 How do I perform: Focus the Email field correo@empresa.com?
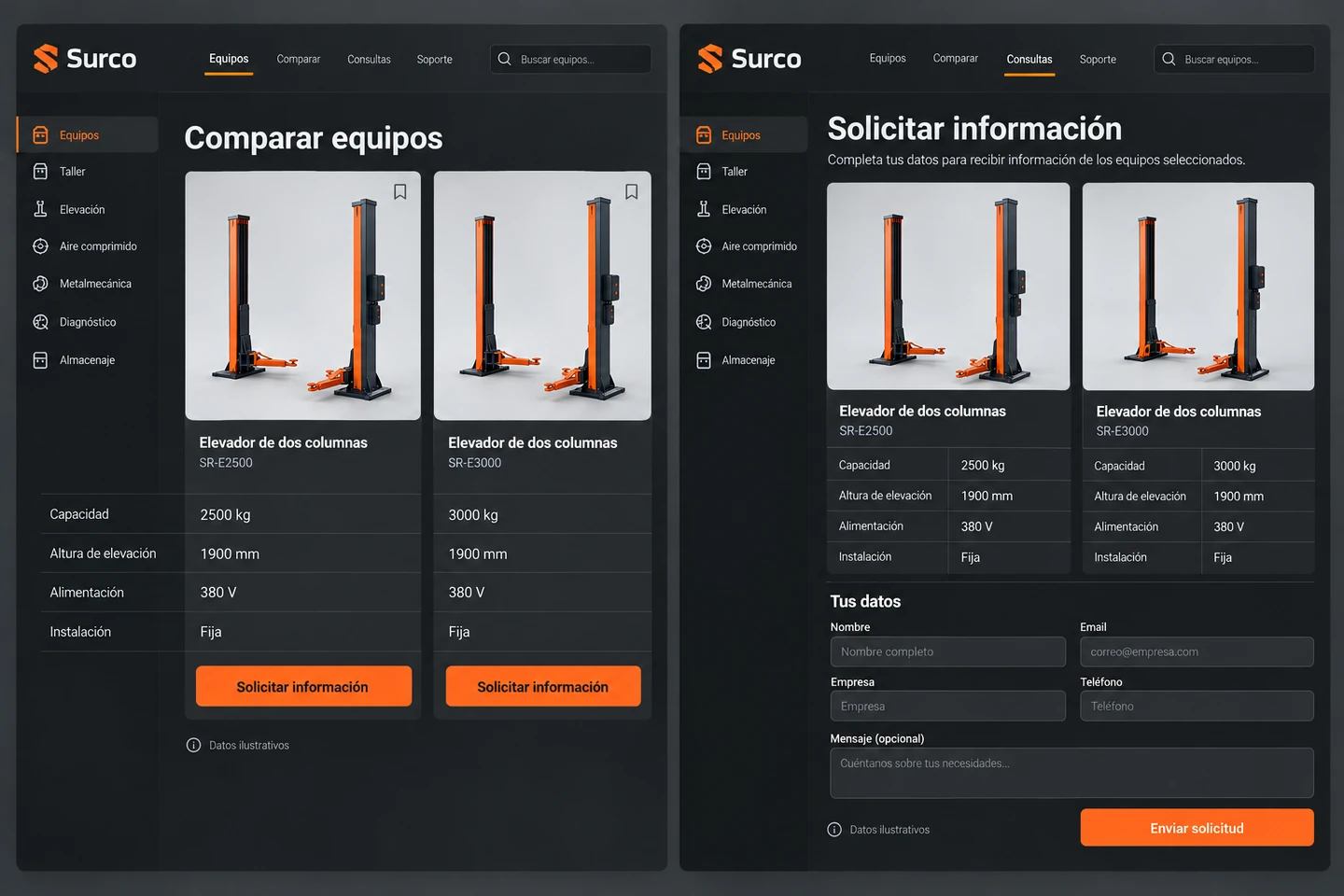(1197, 651)
